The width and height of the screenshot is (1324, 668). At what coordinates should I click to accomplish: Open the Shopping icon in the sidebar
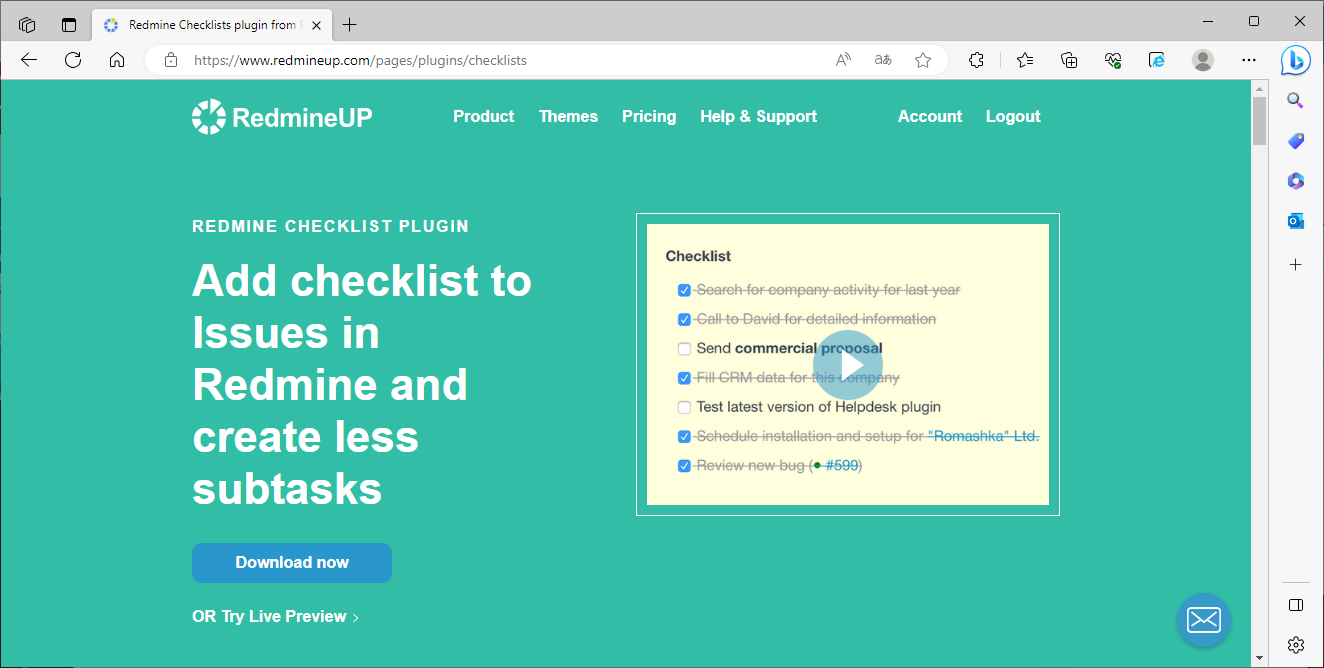click(1295, 140)
